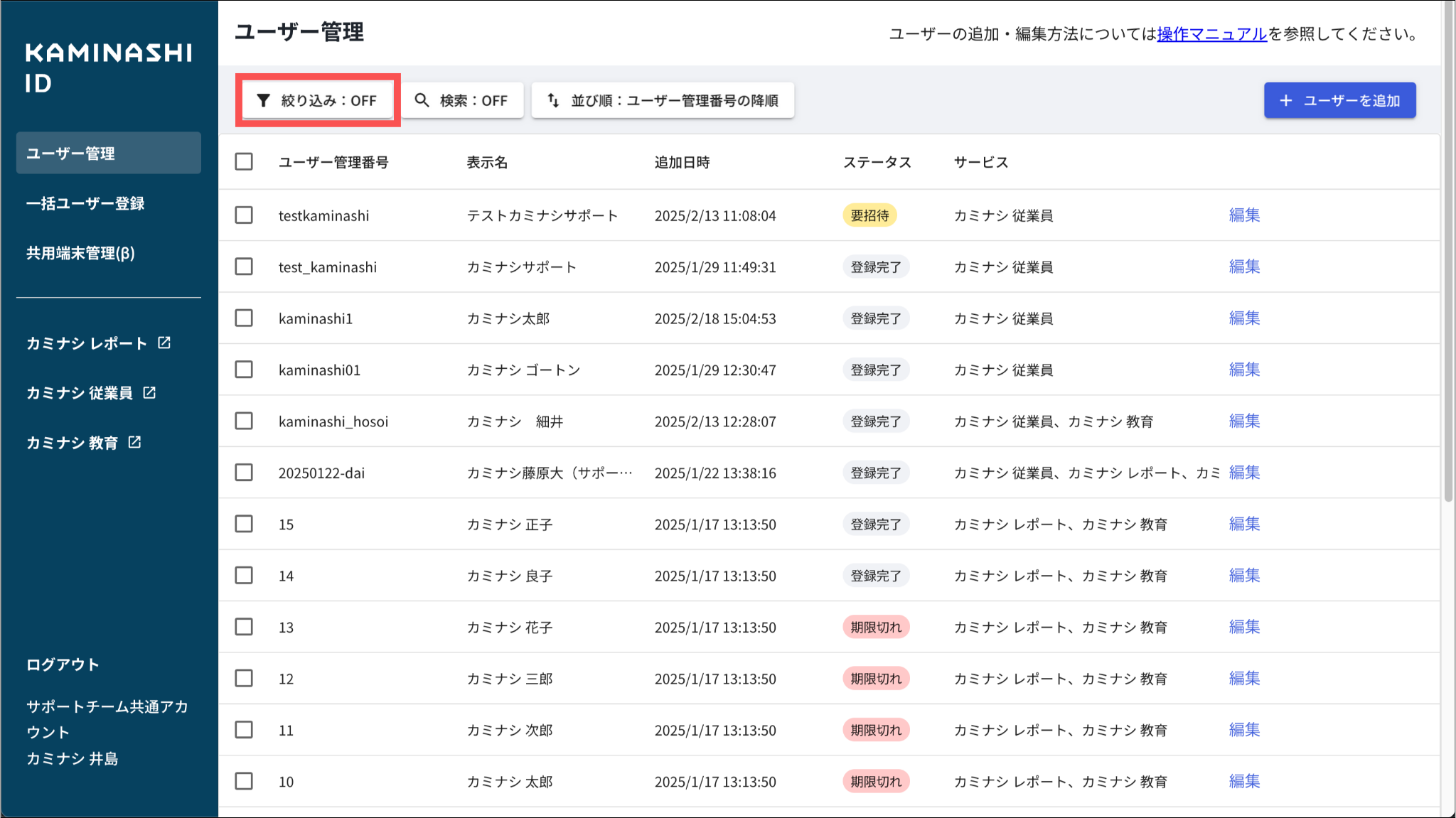The height and width of the screenshot is (818, 1456).
Task: Click external link icon beside カミナシ 教育
Action: click(x=134, y=442)
